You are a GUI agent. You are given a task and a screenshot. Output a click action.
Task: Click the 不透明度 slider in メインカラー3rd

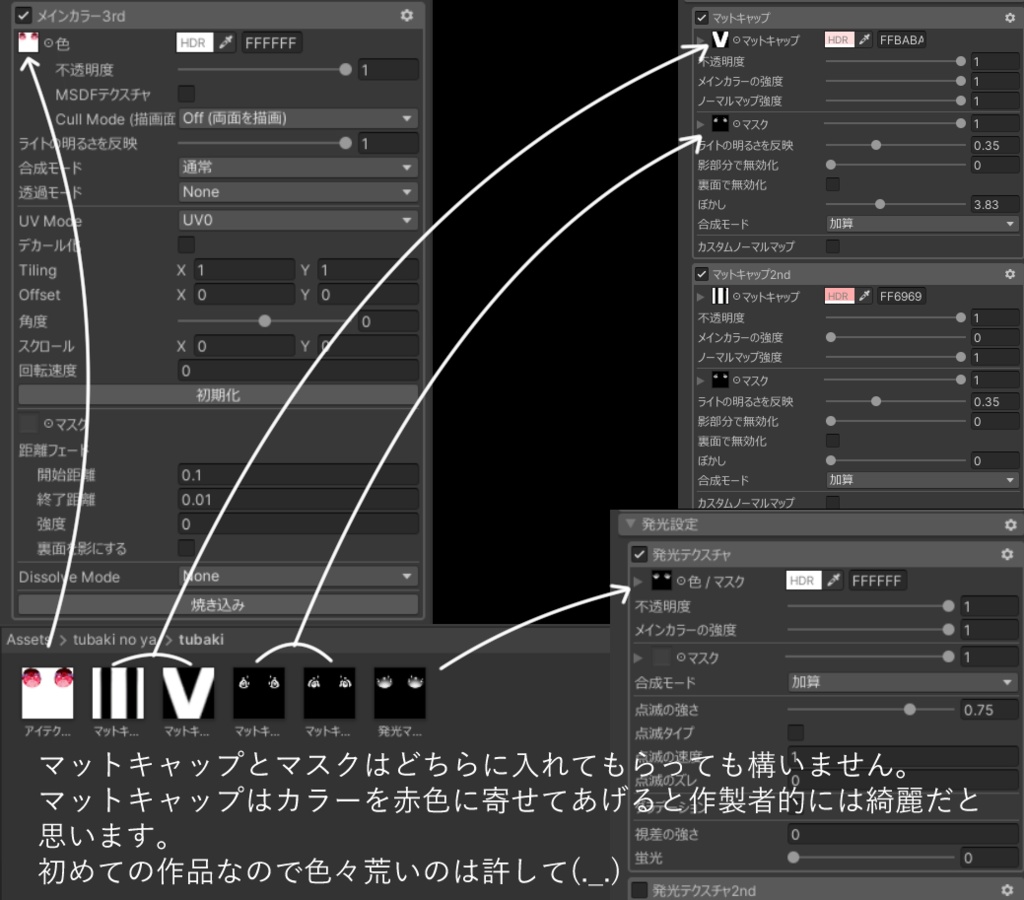[265, 69]
